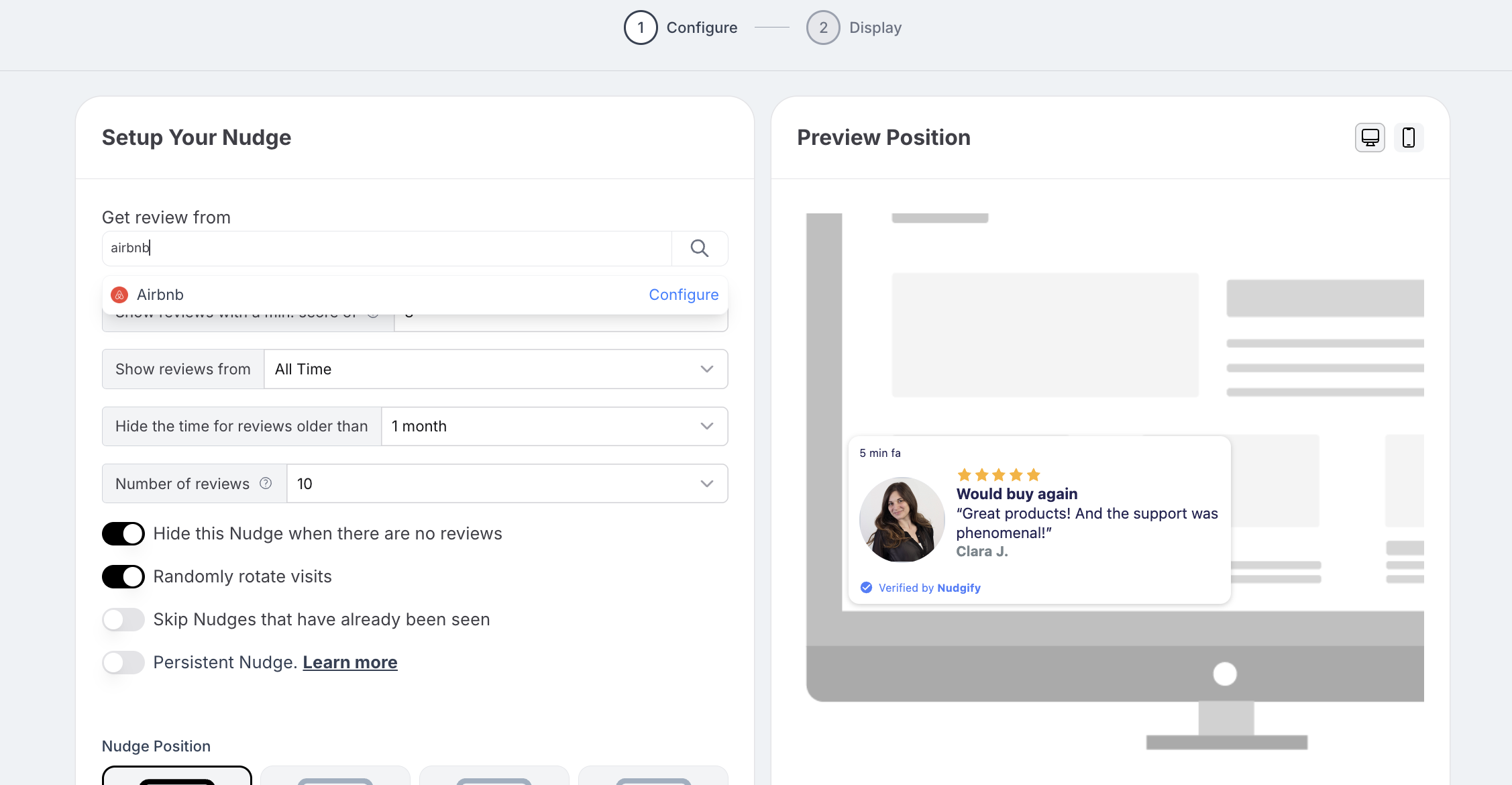Click the five star rating in preview
Image resolution: width=1512 pixels, height=785 pixels.
click(998, 475)
